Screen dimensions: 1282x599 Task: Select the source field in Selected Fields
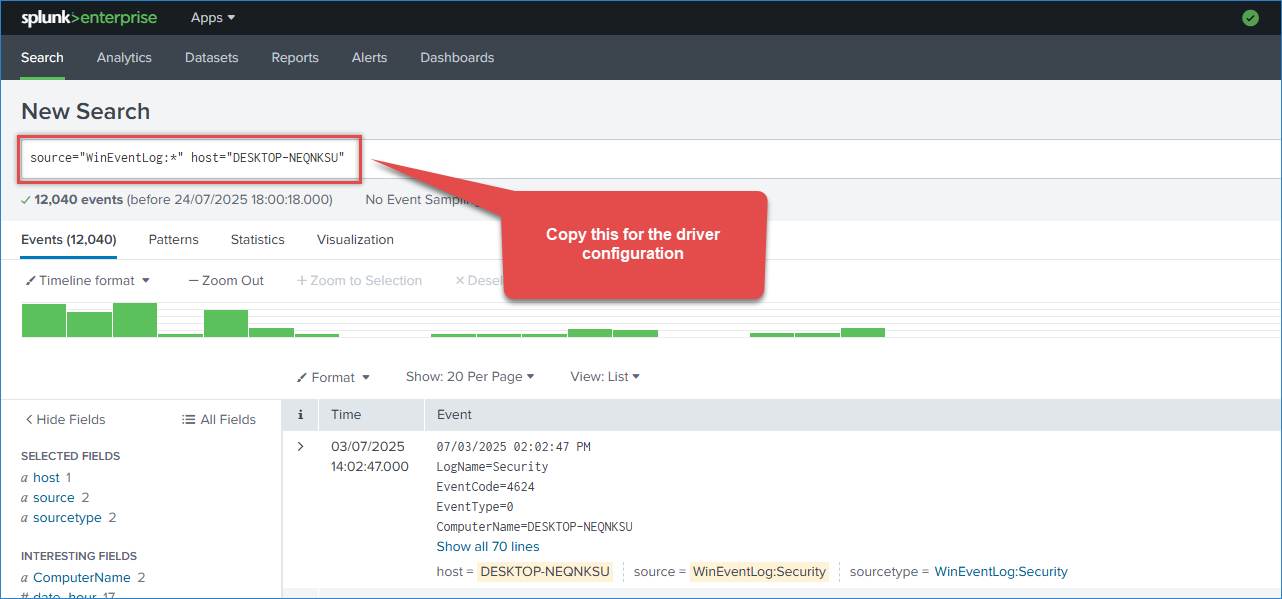[x=54, y=498]
